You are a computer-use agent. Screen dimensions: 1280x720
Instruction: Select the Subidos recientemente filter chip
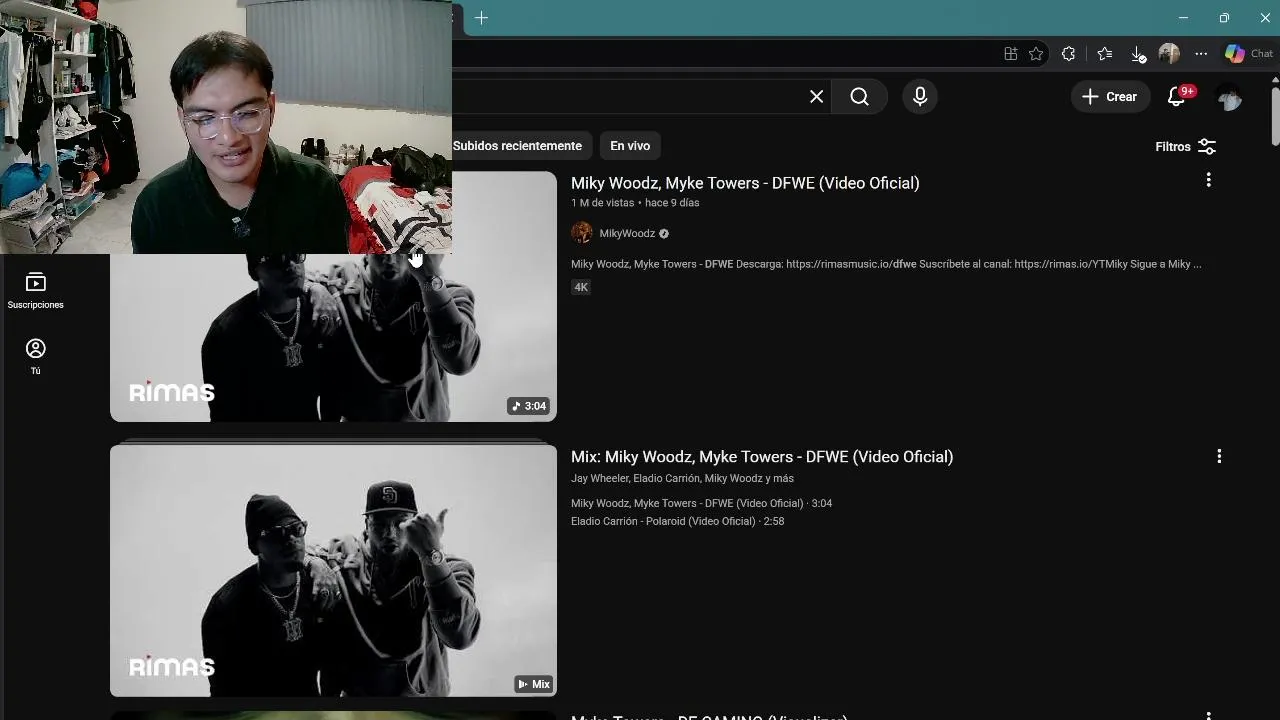(x=517, y=146)
